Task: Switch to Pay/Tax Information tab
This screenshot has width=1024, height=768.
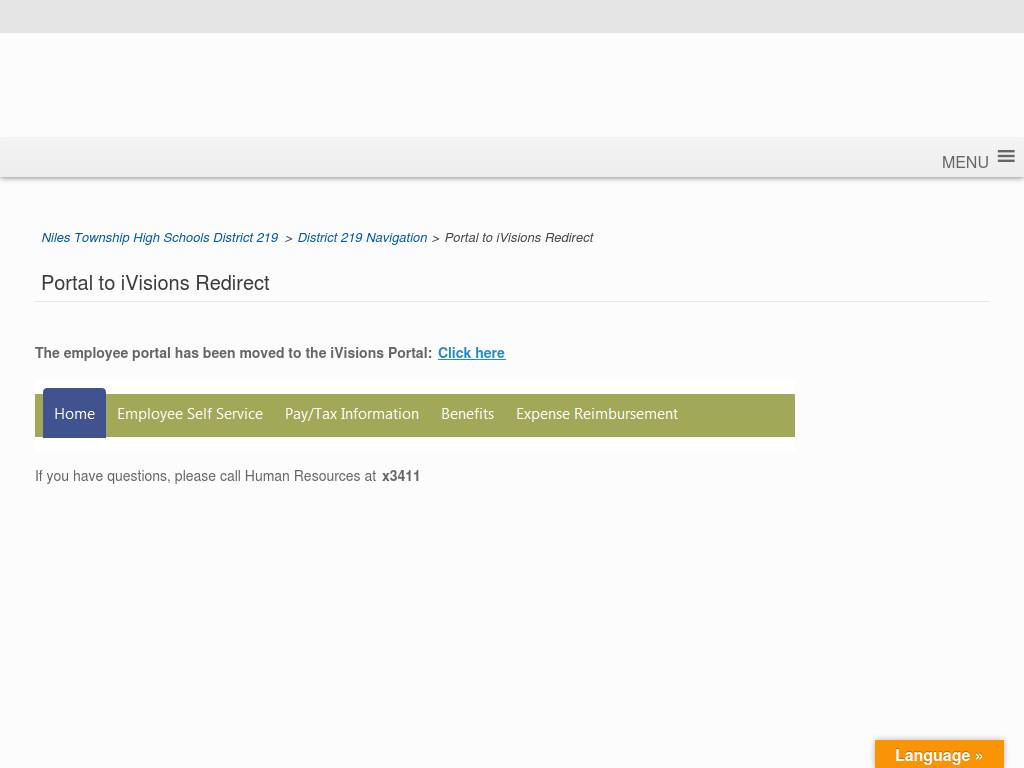Action: pos(352,414)
